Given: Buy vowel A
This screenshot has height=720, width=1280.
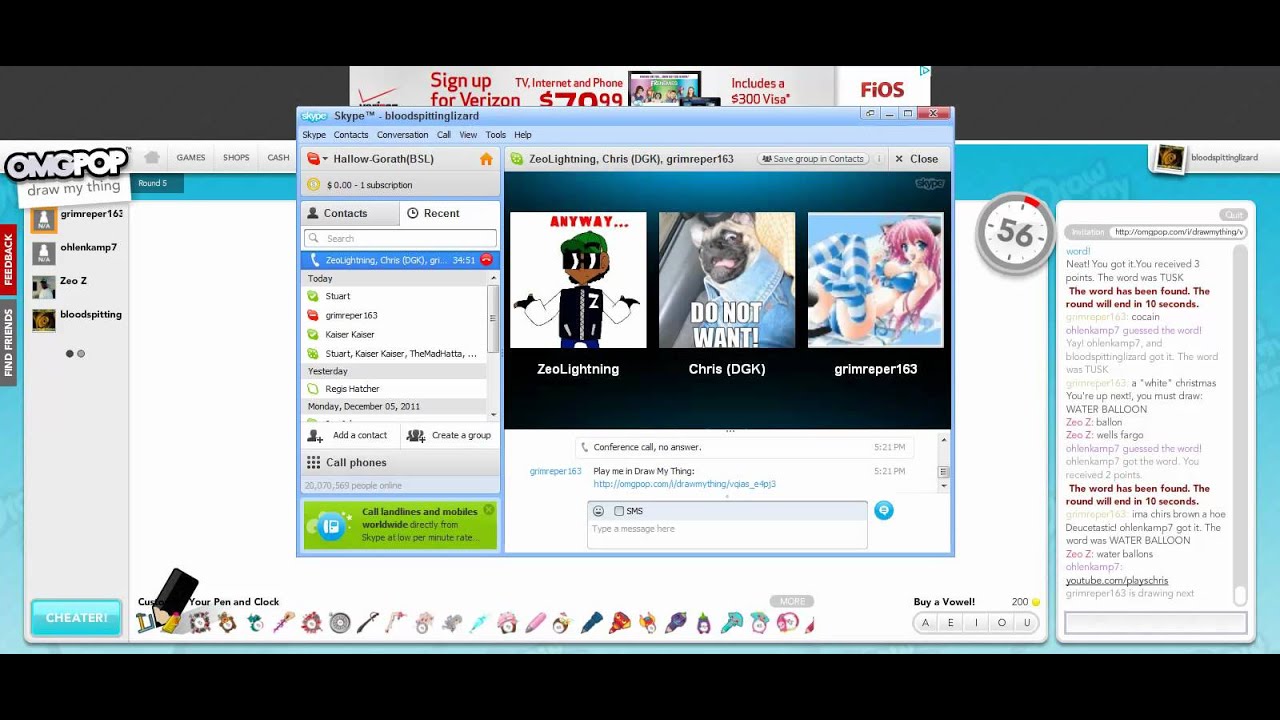Looking at the screenshot, I should [925, 622].
